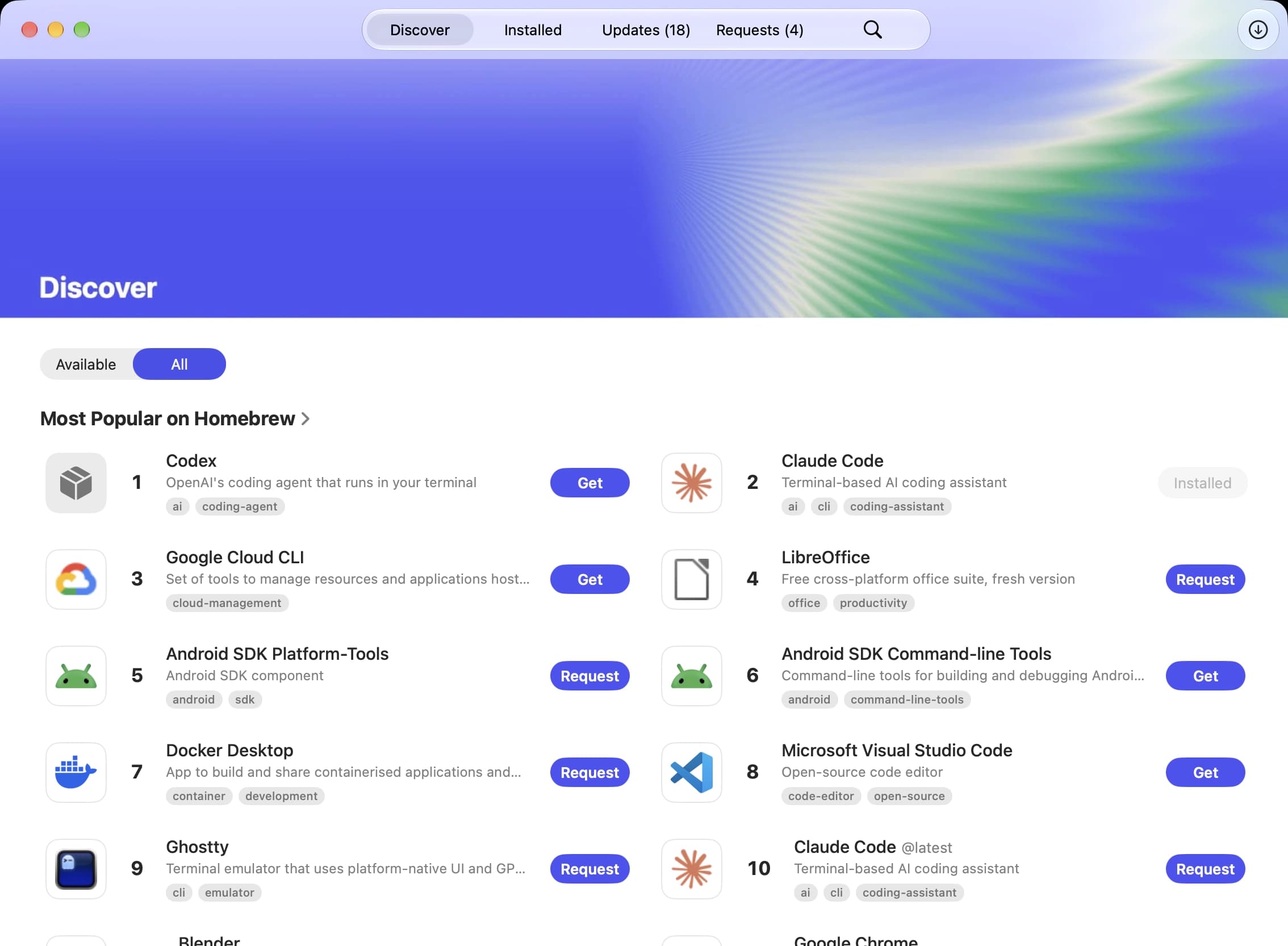Expand Most Popular on Homebrew list
The image size is (1288, 946).
point(175,418)
